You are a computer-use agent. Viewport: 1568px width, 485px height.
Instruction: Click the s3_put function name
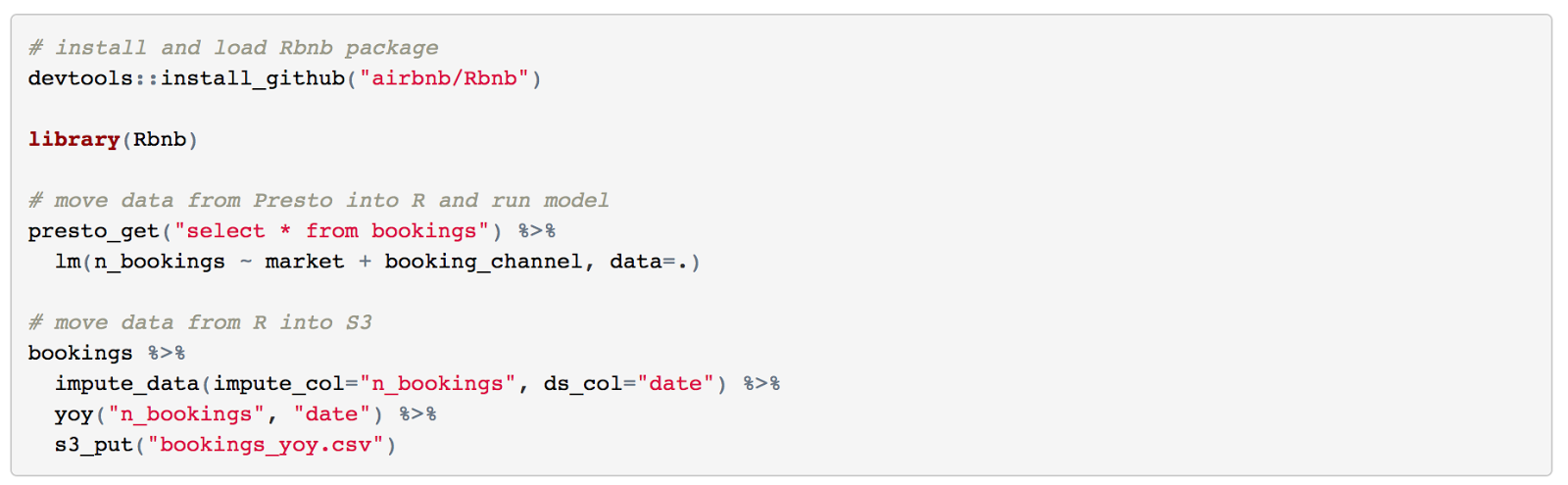click(x=93, y=445)
